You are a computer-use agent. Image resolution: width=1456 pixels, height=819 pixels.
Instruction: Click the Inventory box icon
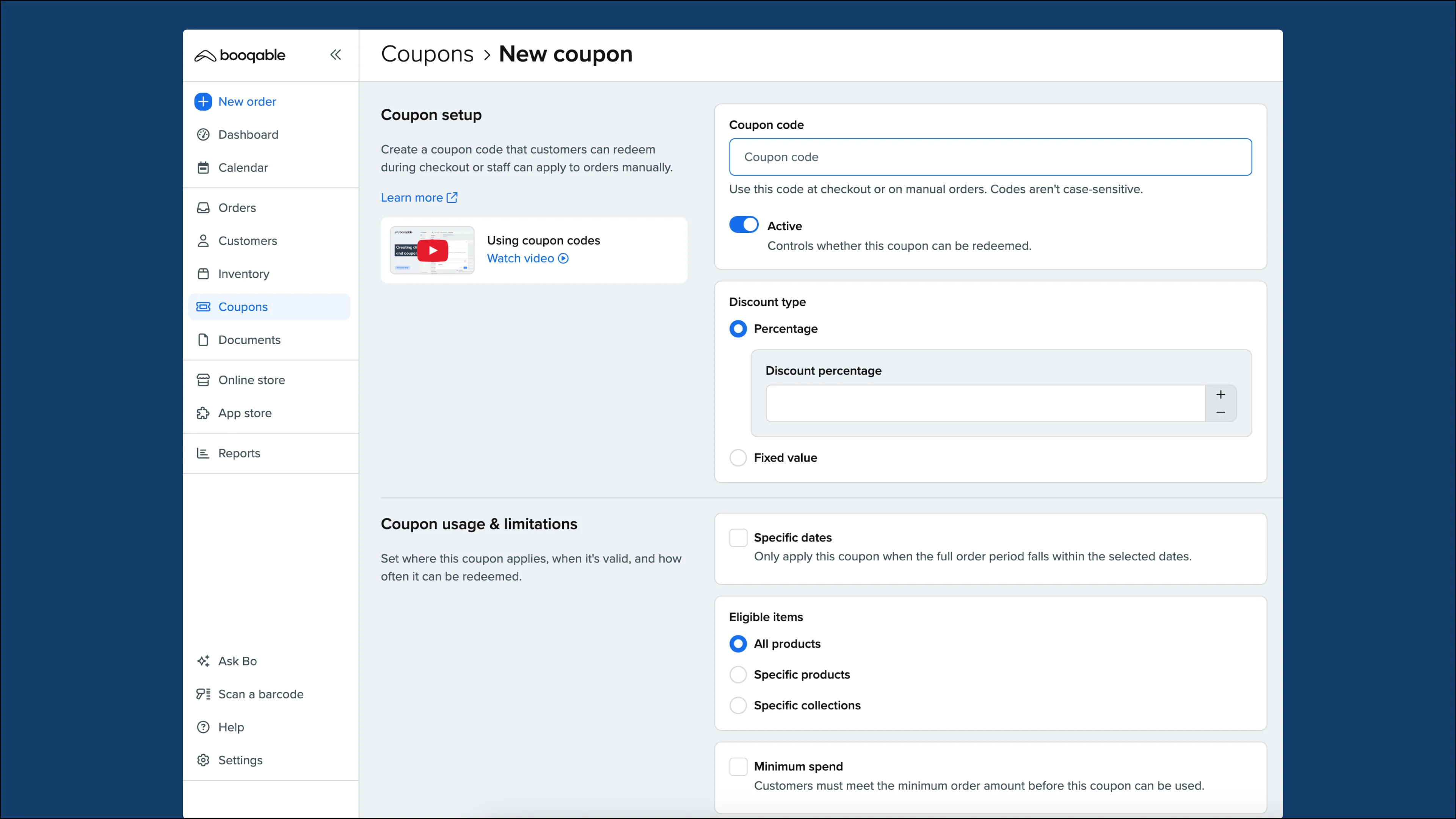(x=203, y=274)
